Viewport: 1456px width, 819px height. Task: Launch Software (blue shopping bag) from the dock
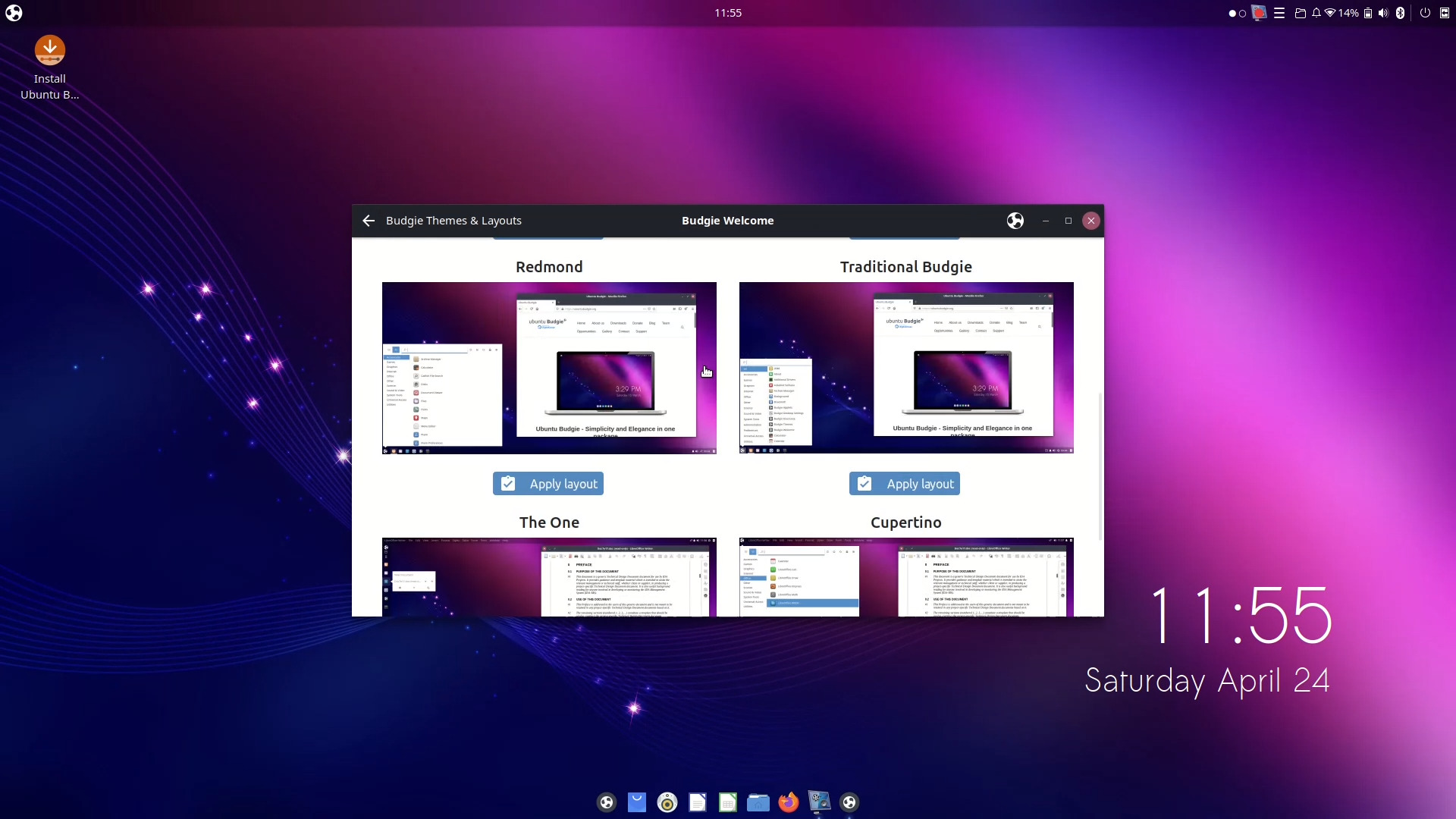[637, 802]
